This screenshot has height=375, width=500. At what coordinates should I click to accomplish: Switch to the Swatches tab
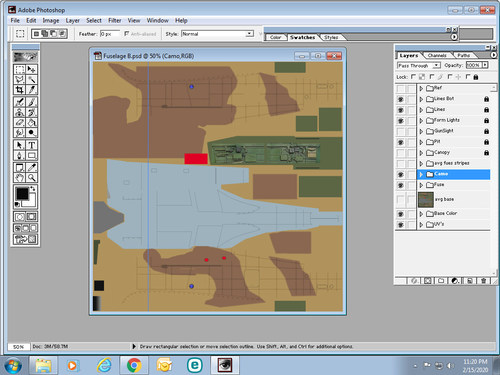pos(302,37)
